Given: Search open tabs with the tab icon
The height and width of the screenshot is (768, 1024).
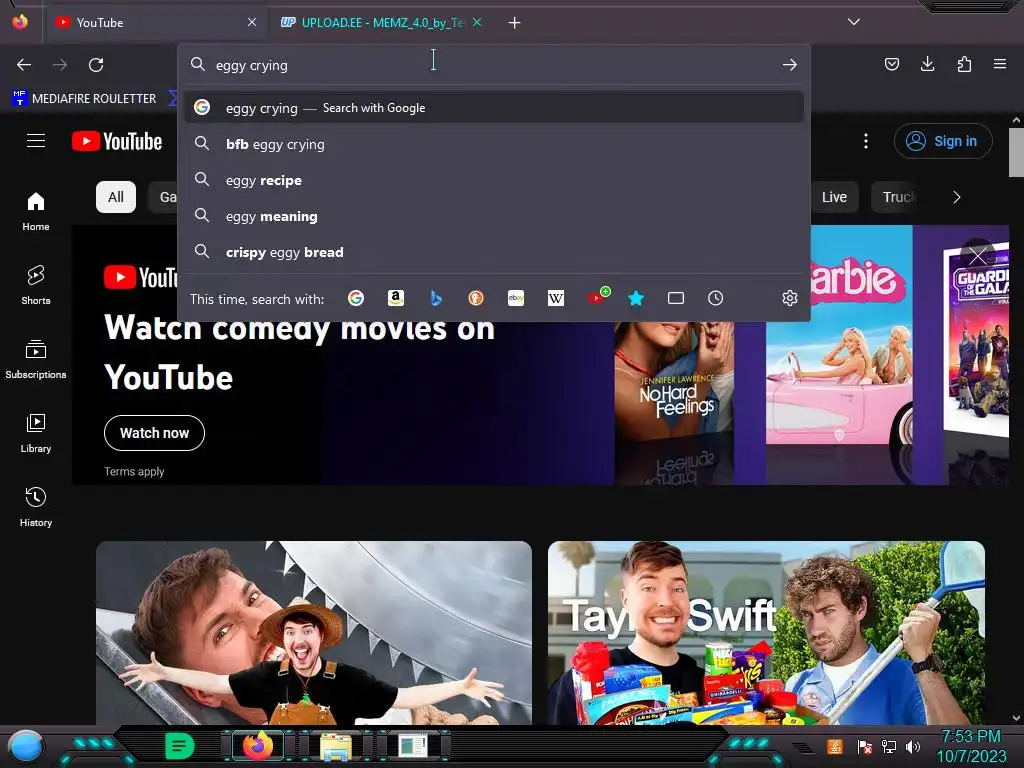Looking at the screenshot, I should click(x=676, y=298).
